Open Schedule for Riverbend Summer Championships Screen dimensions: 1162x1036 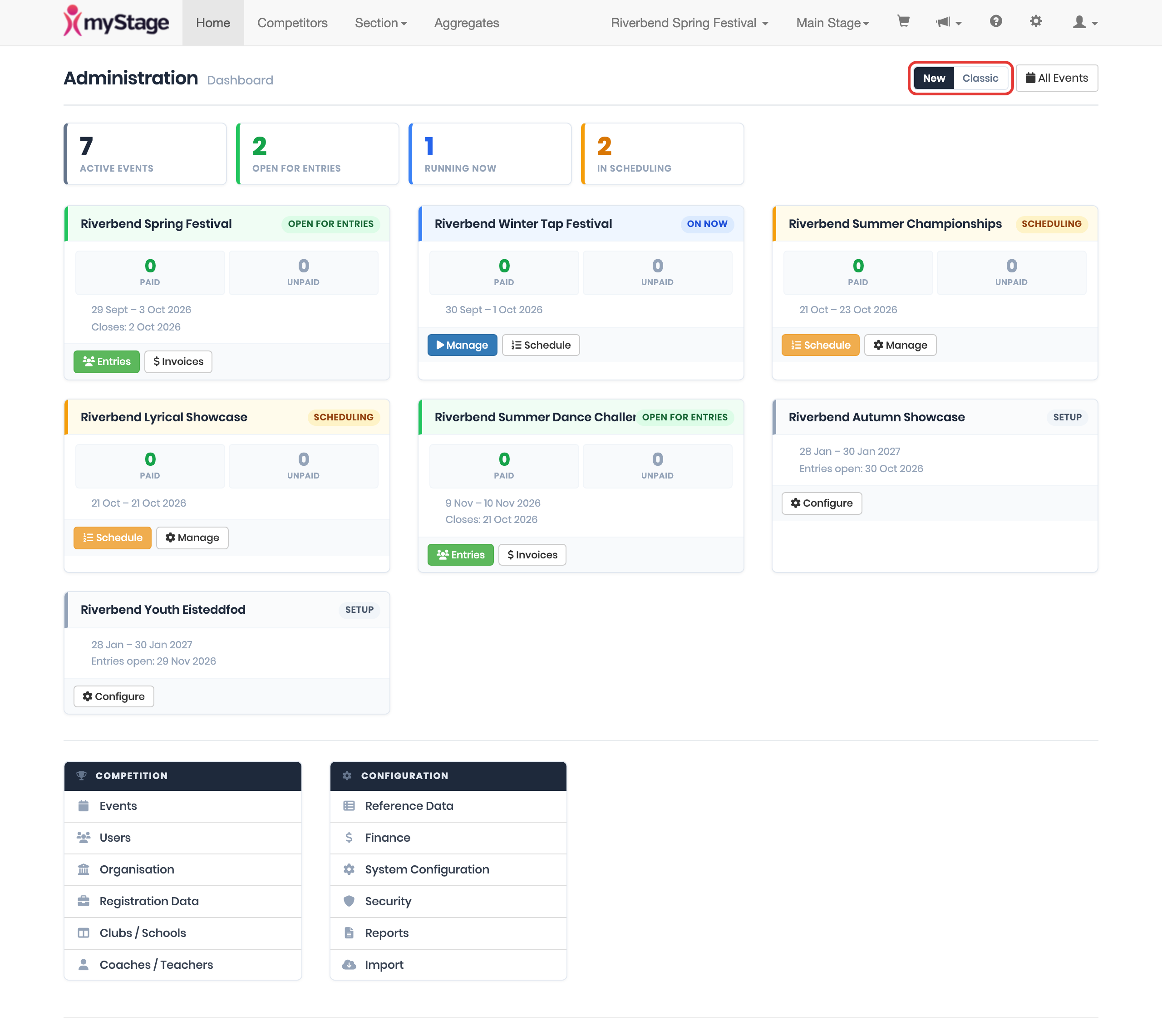click(820, 345)
